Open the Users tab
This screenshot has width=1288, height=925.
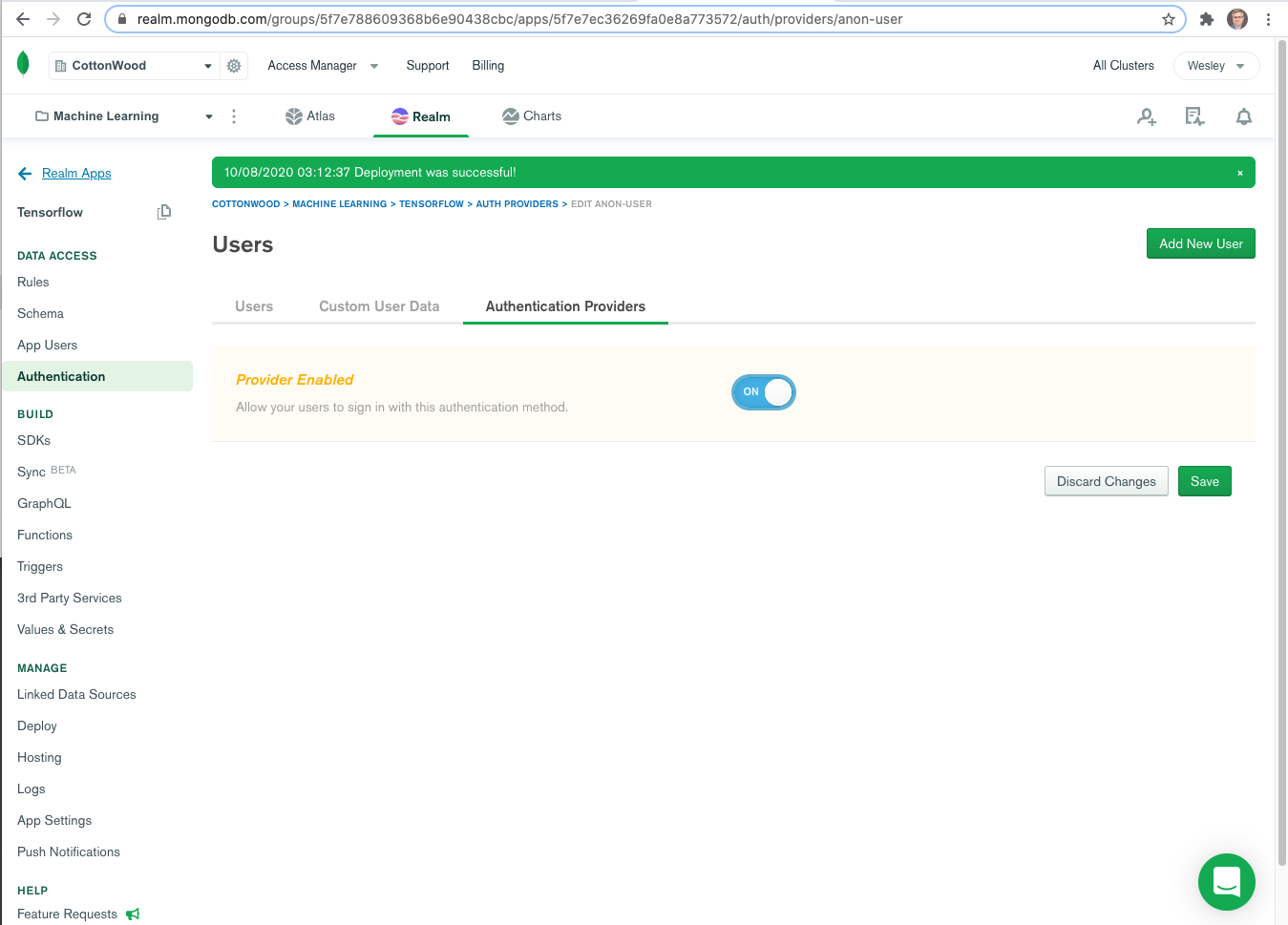point(254,306)
